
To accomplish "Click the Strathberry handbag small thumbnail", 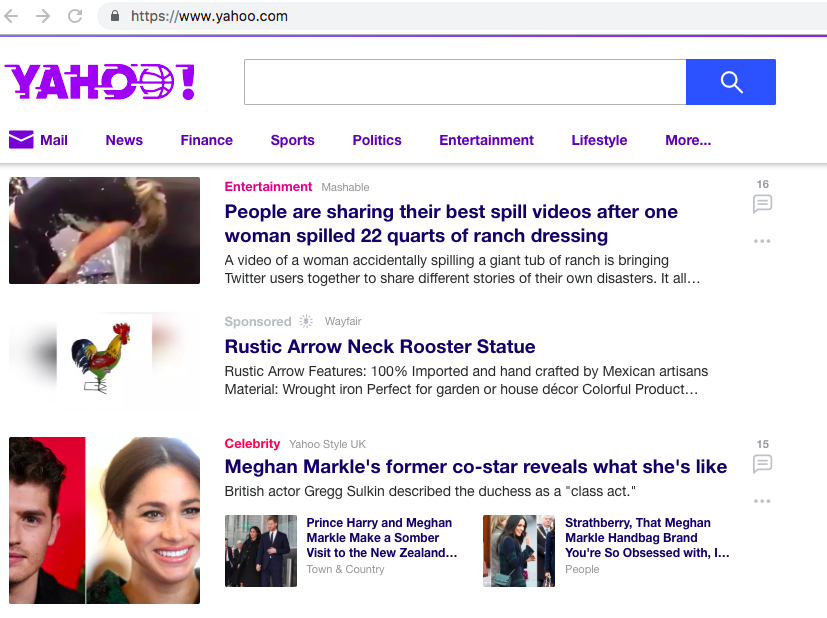I will point(519,551).
